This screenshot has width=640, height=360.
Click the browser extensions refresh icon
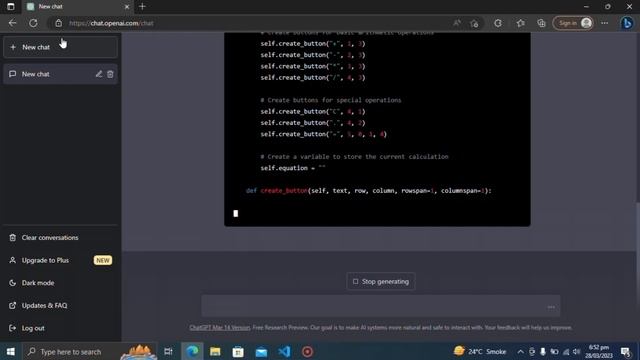coord(498,23)
